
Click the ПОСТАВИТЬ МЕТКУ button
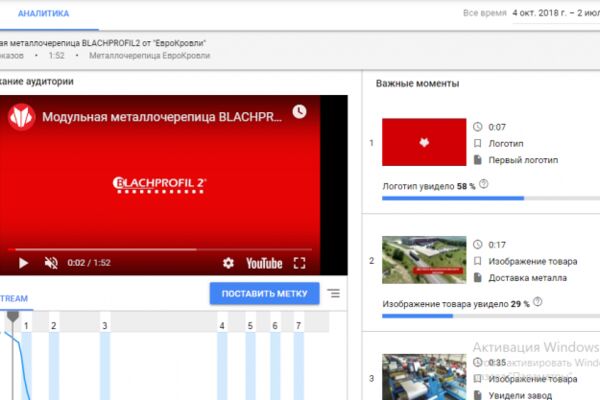pos(264,294)
